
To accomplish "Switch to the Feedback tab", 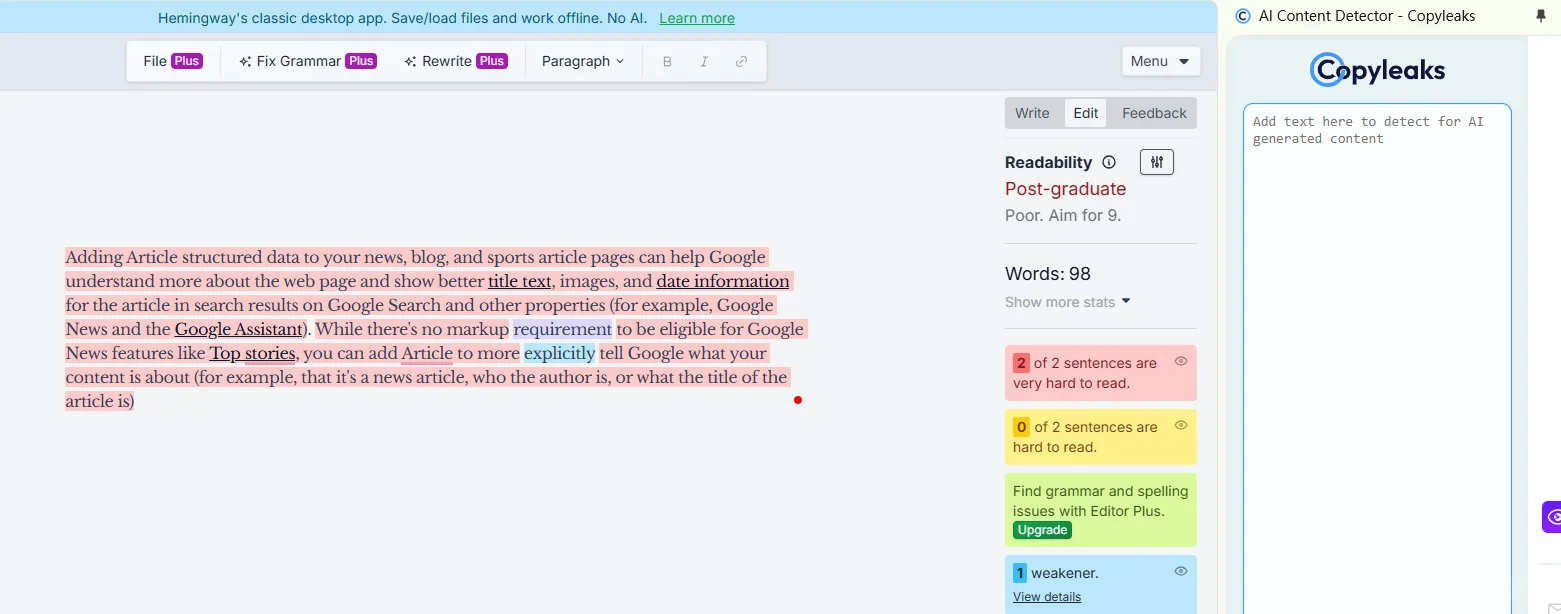I will (x=1154, y=113).
